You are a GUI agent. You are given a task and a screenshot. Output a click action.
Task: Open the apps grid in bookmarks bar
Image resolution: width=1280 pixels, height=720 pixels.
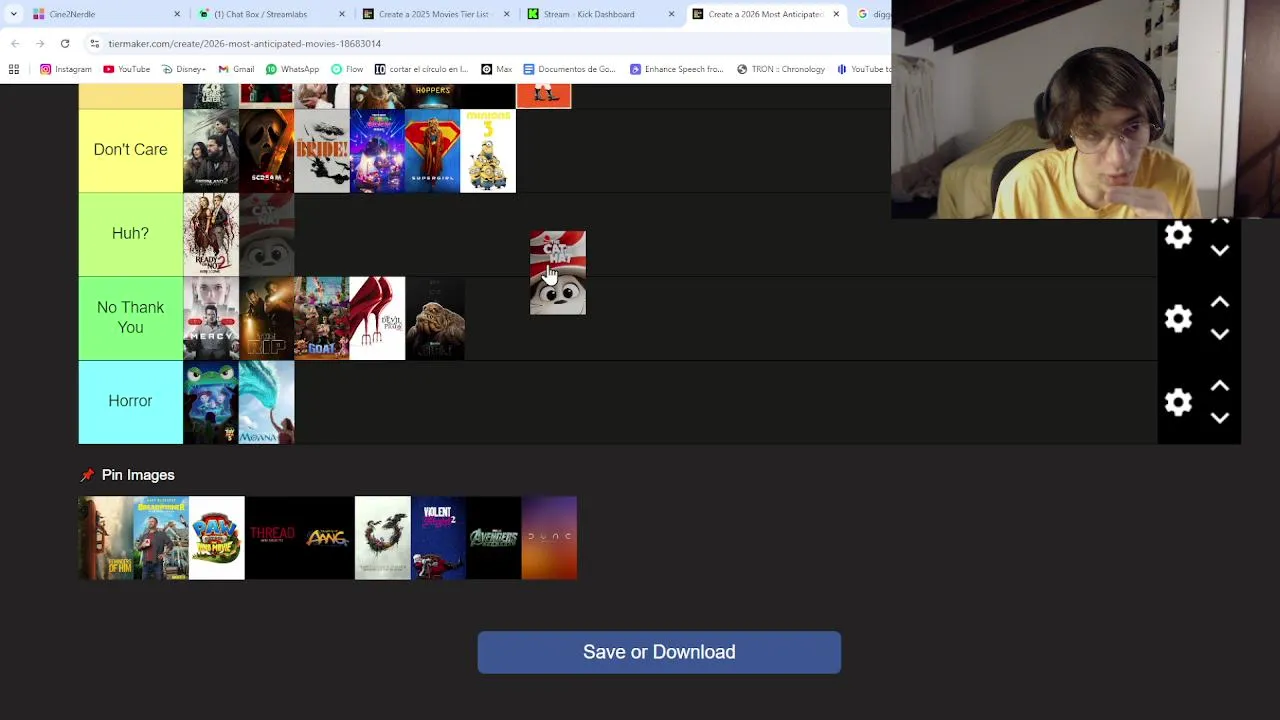tap(14, 69)
